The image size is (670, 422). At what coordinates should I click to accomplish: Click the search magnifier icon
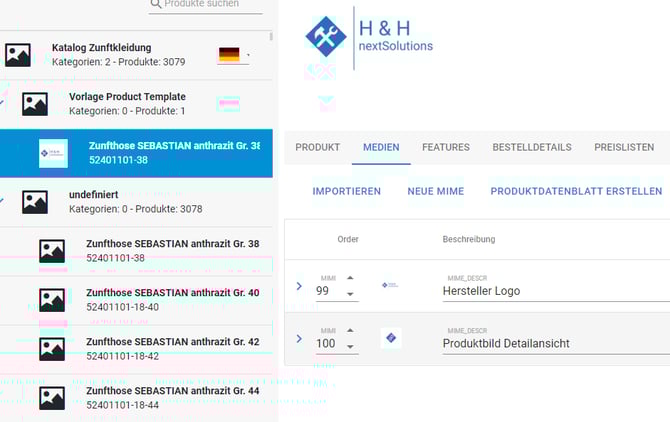(156, 4)
